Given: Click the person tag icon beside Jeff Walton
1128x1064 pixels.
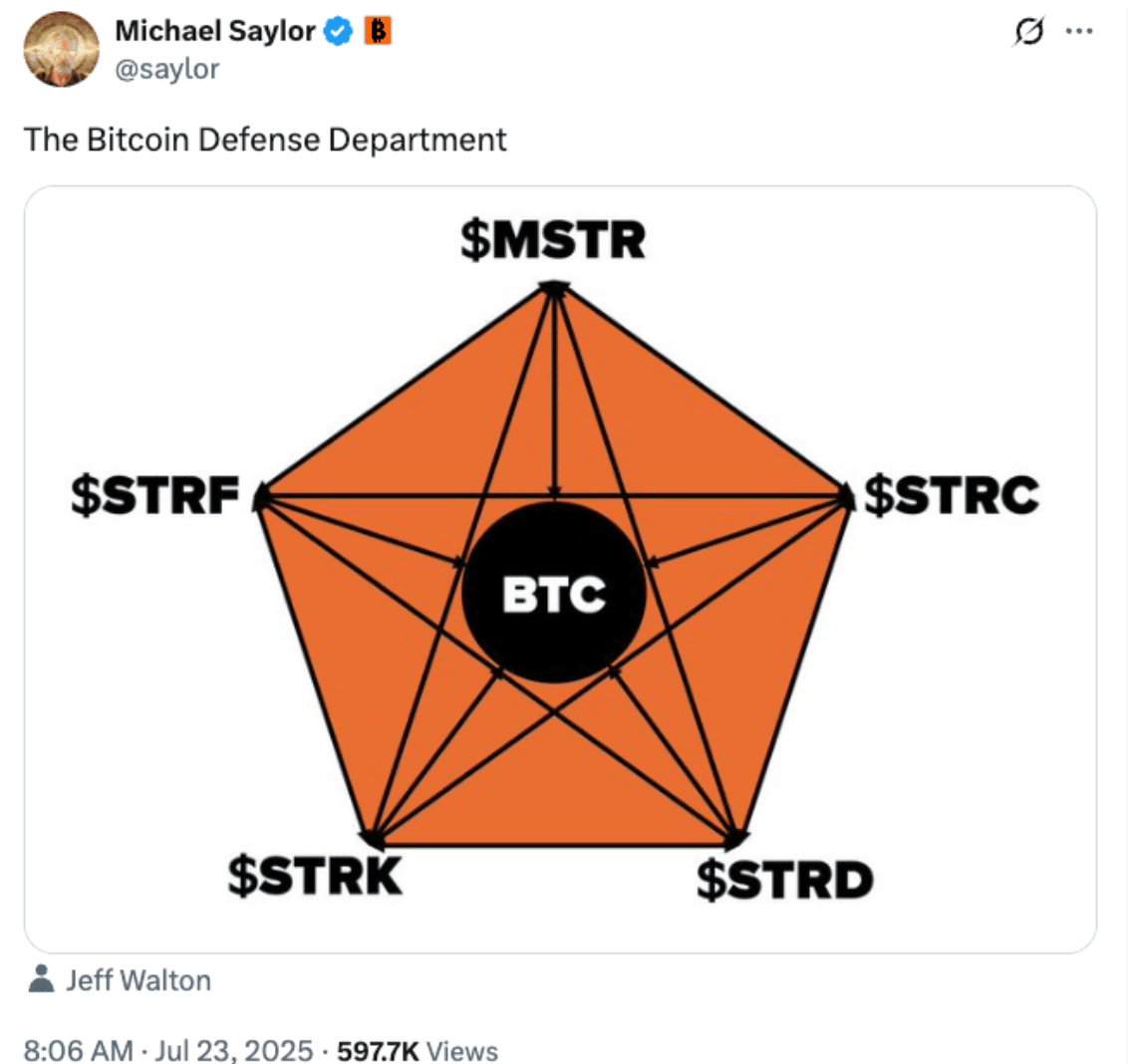Looking at the screenshot, I should coord(41,979).
